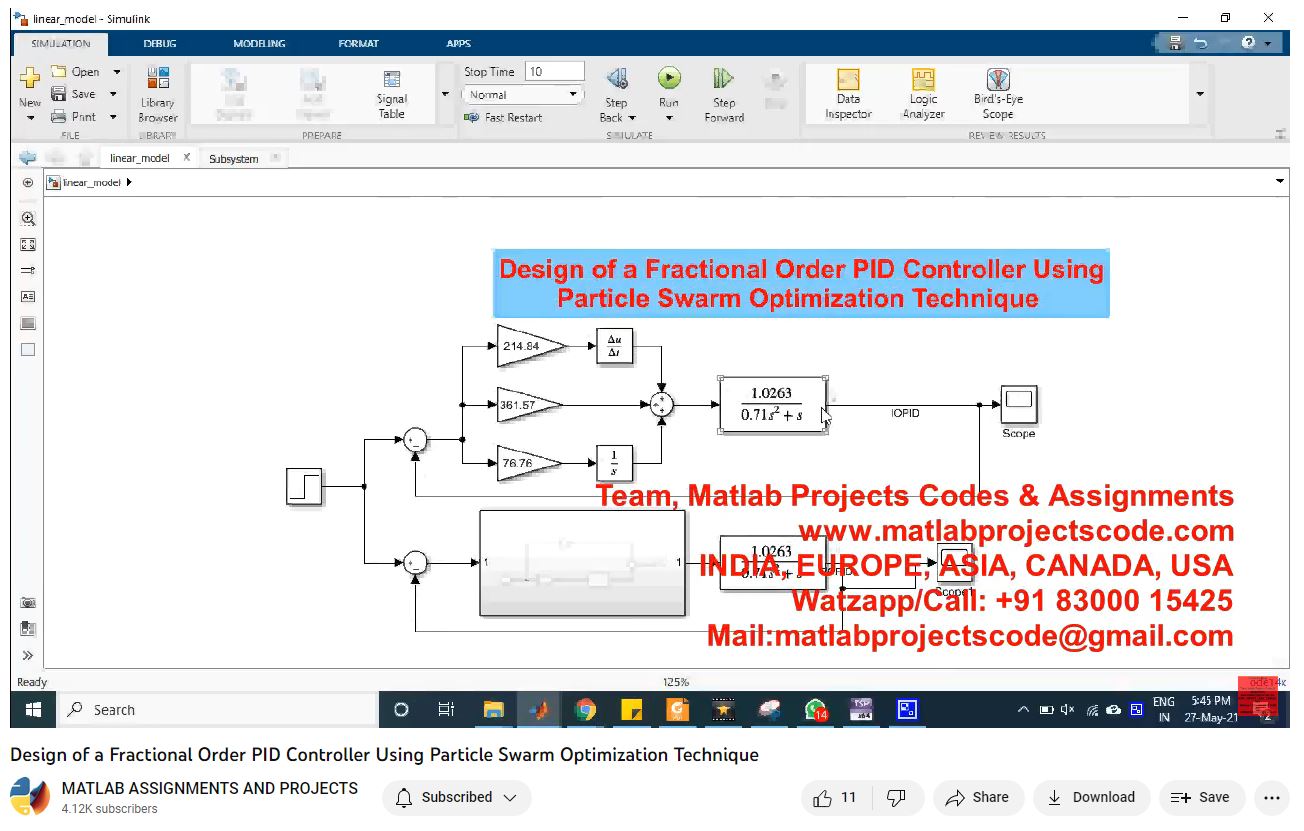Viewport: 1304px width, 831px height.
Task: Add an Annotation from the palette
Action: [28, 296]
